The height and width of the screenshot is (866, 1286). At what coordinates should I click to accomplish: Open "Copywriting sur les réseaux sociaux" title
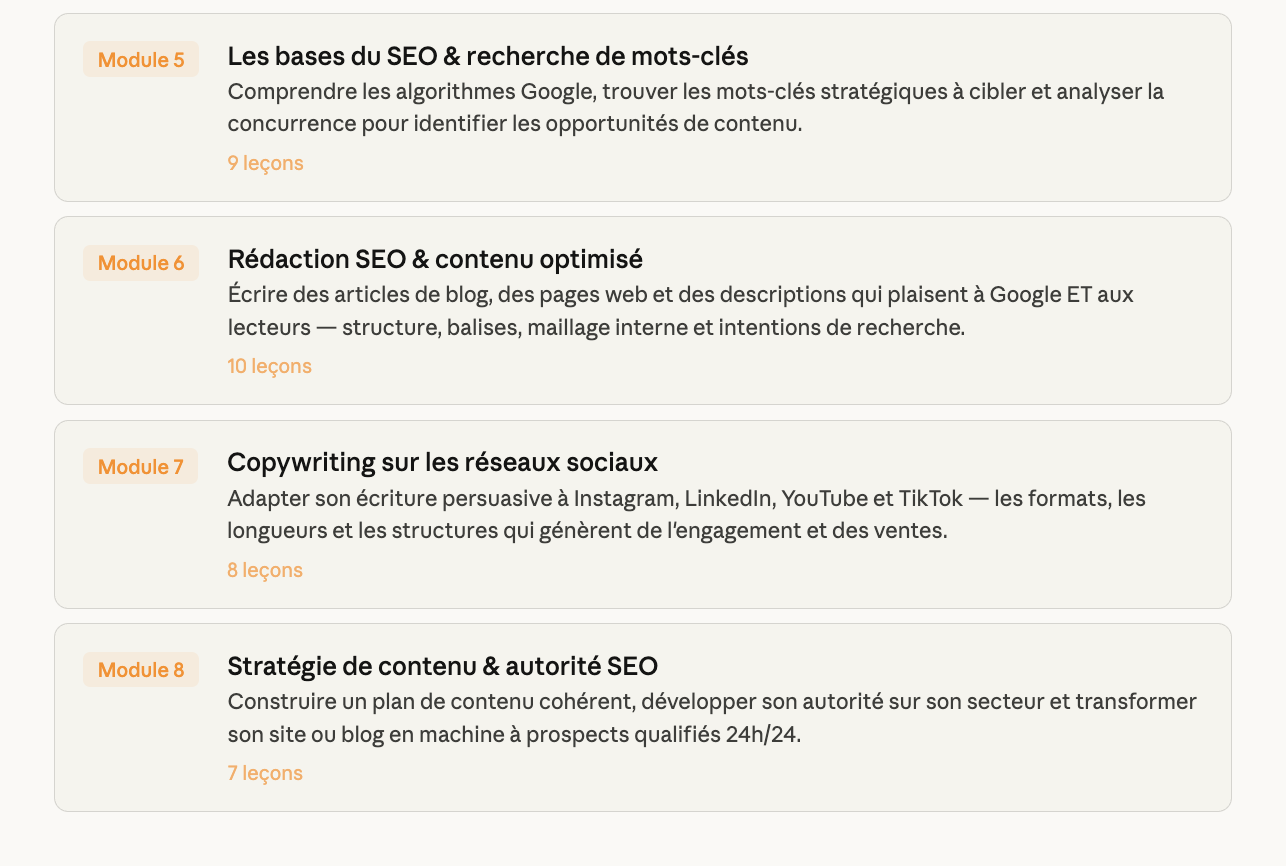click(442, 463)
